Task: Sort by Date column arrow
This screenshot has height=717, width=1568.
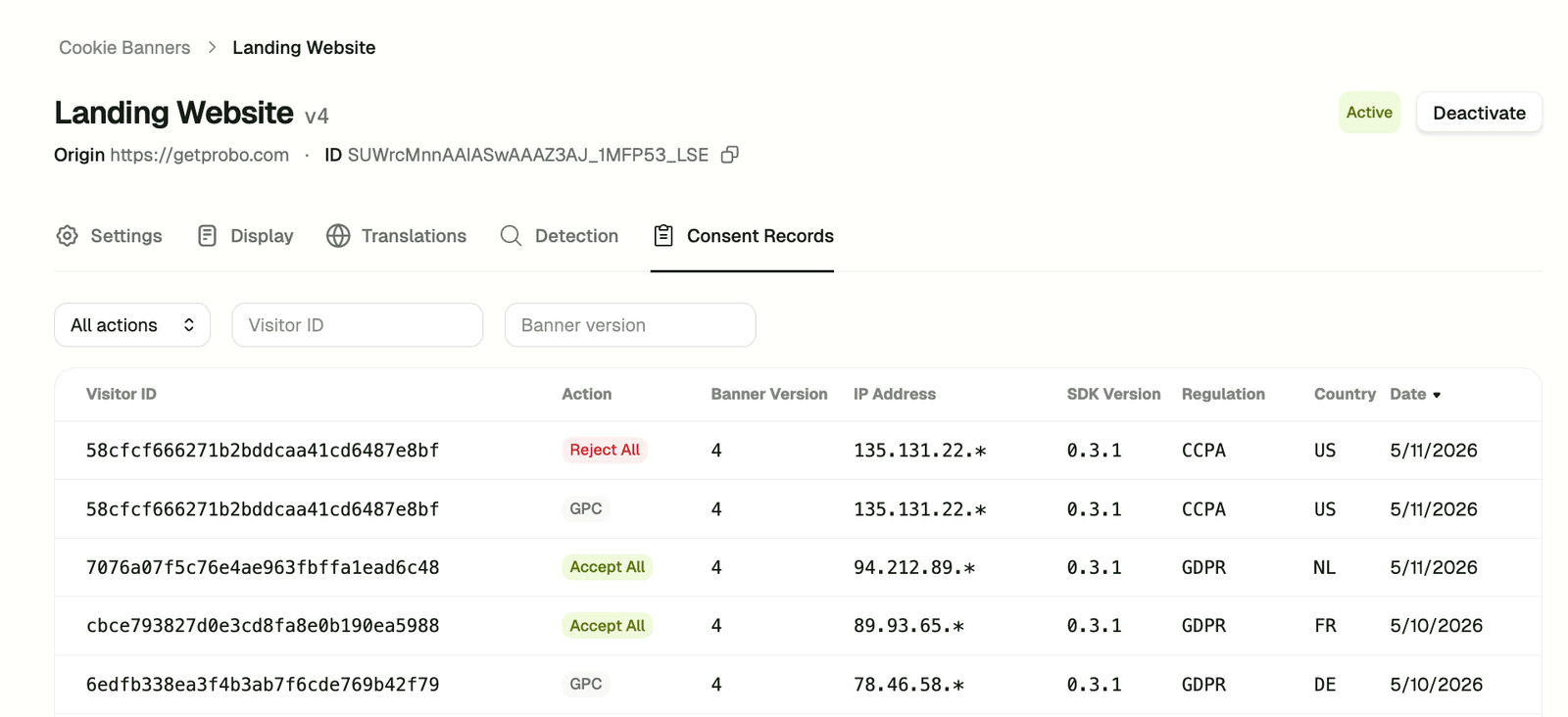Action: coord(1437,395)
